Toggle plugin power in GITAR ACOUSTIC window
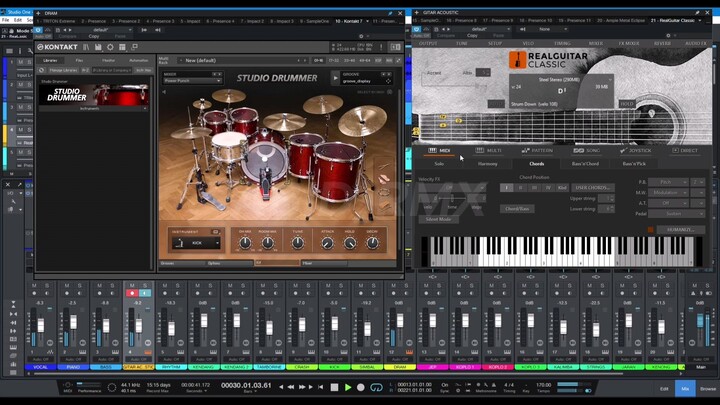 pos(417,29)
